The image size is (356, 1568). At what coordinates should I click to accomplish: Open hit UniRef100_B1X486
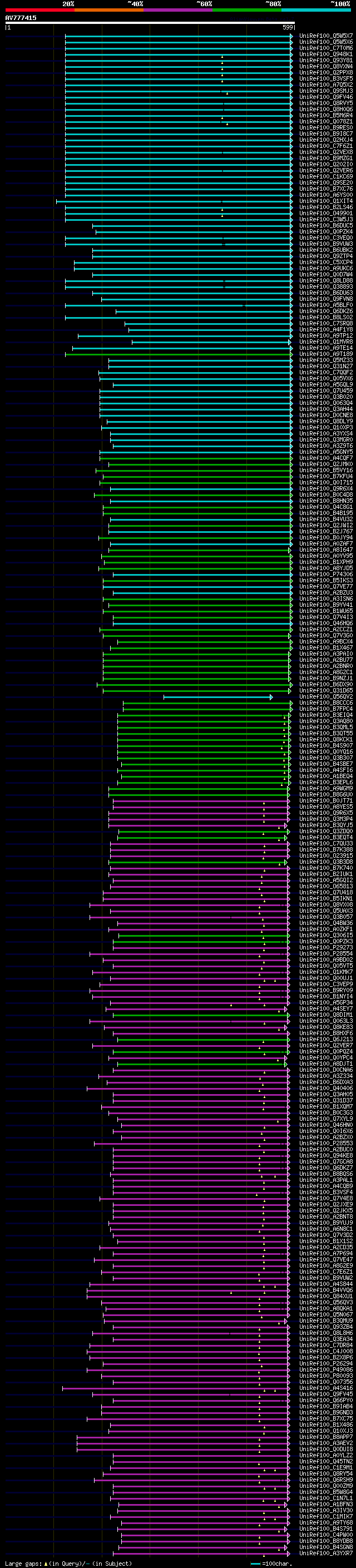[x=326, y=1425]
